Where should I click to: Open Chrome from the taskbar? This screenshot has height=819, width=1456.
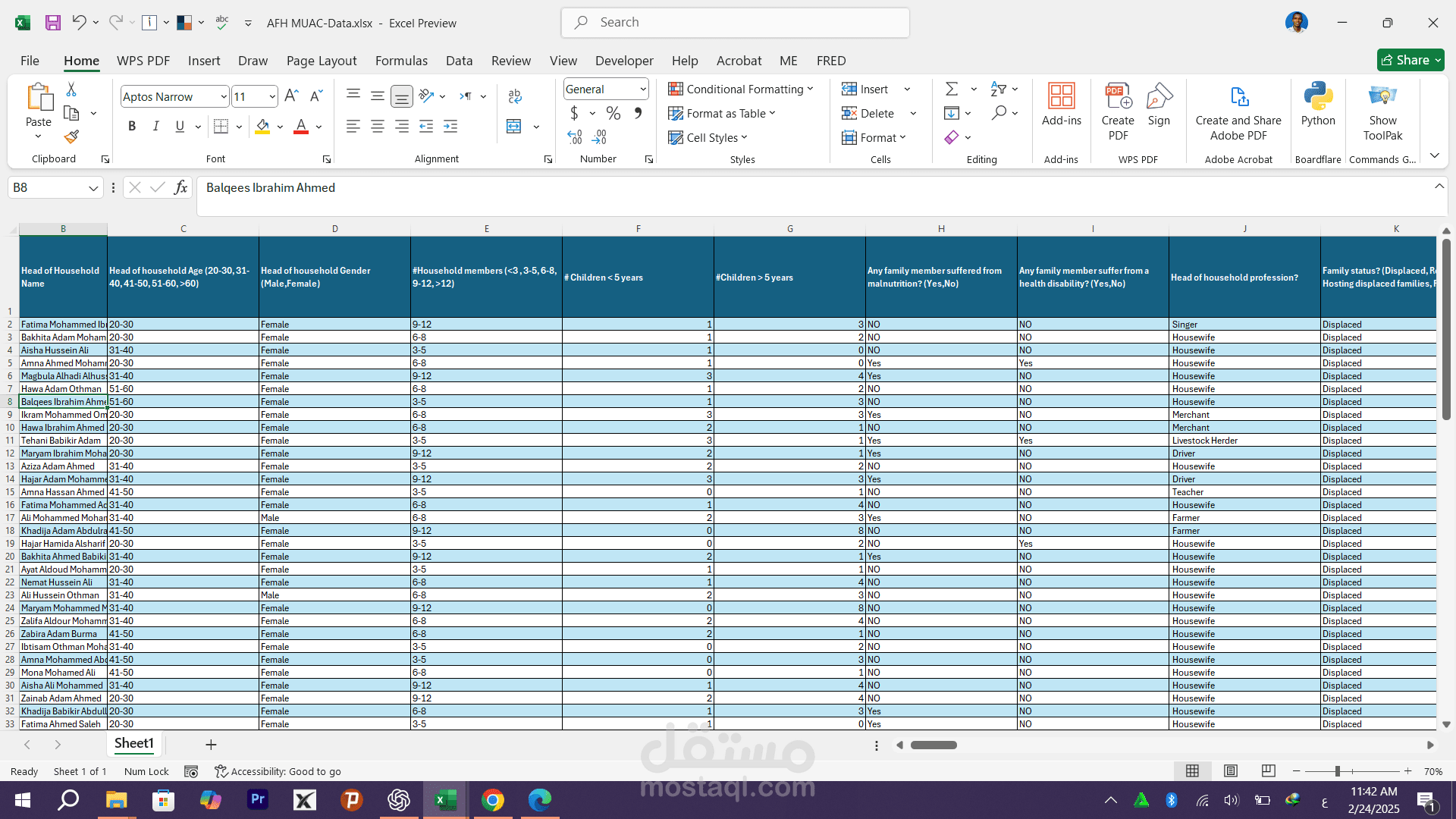[493, 800]
